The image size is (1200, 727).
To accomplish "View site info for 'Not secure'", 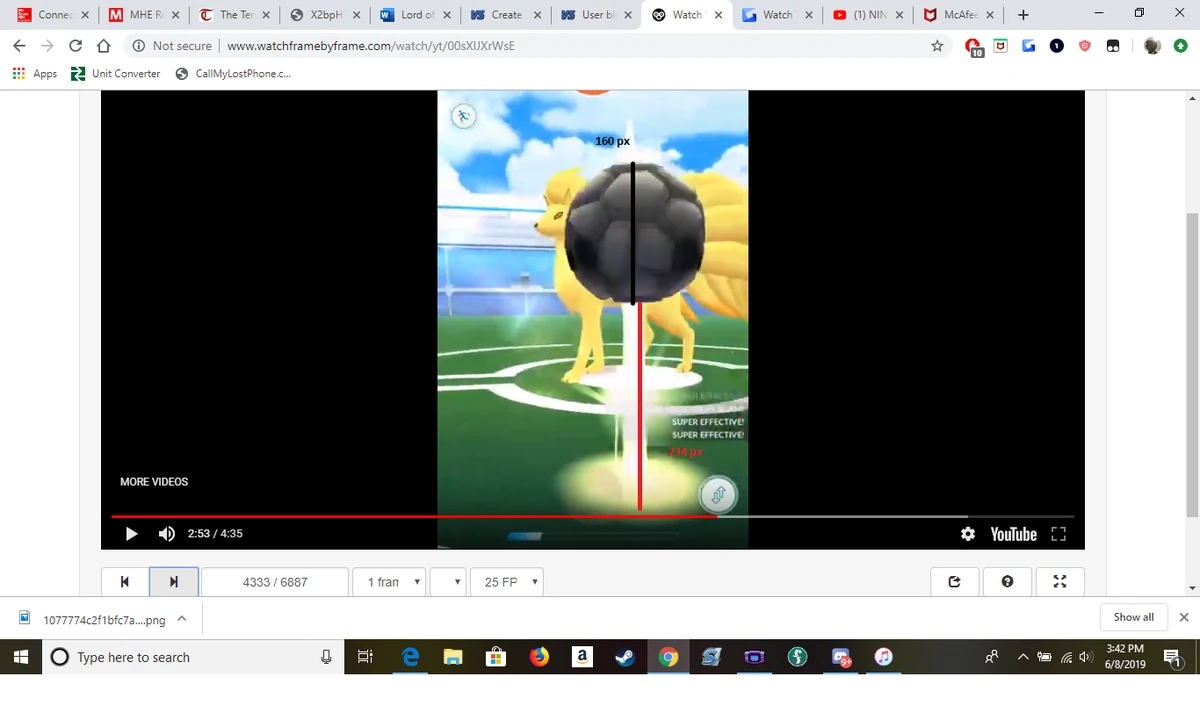I will (x=172, y=46).
